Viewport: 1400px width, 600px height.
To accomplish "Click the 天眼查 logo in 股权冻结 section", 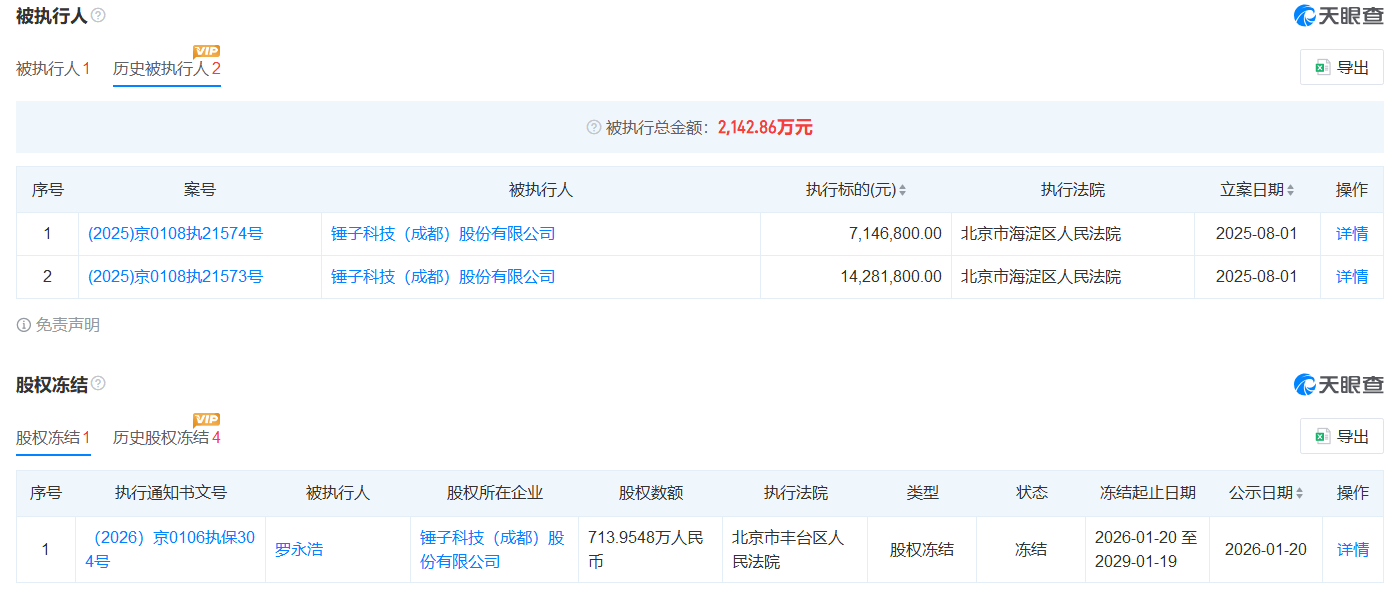I will [1338, 384].
